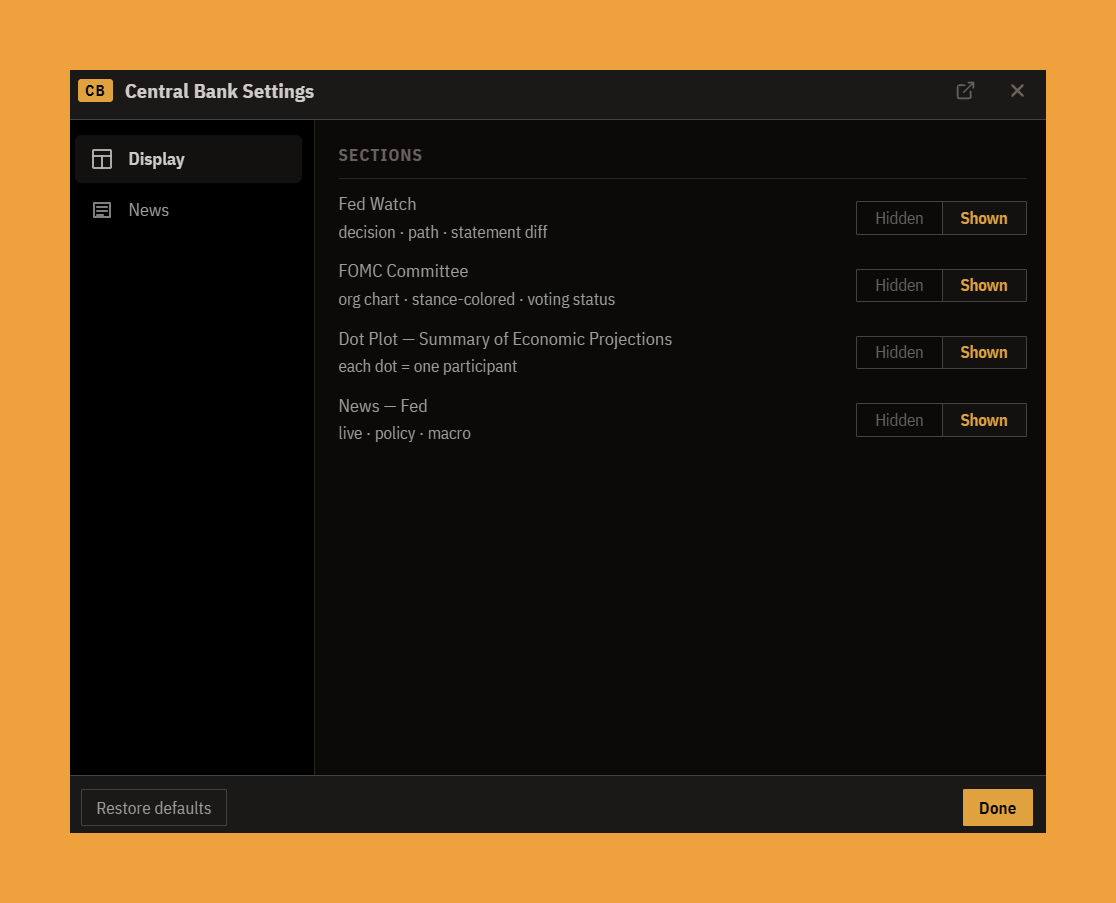Screen dimensions: 1116x903
Task: Set FOMC Committee section to Shown
Action: point(984,285)
